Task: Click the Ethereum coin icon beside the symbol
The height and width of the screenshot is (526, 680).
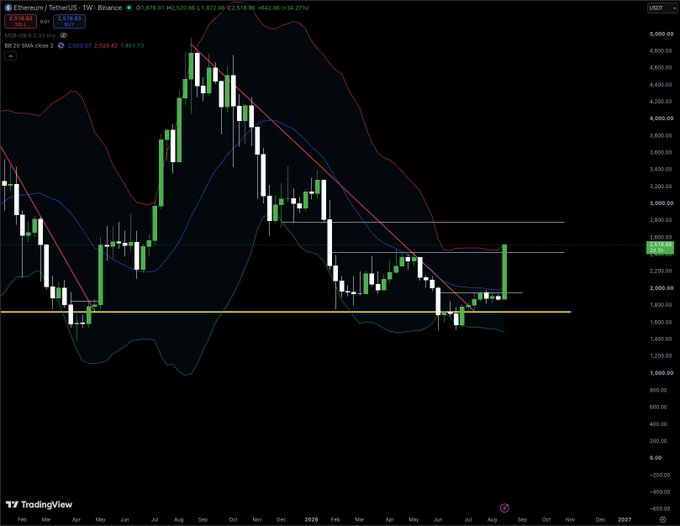Action: tap(8, 8)
